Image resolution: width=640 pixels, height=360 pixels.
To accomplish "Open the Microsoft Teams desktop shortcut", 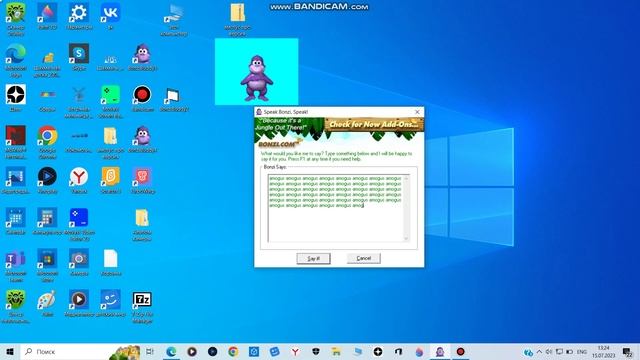I will [x=16, y=265].
